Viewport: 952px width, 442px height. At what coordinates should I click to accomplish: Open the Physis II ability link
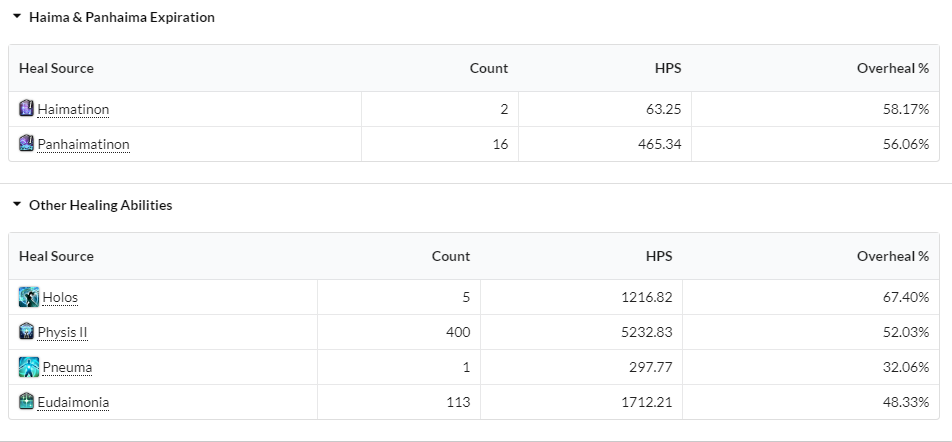pyautogui.click(x=63, y=333)
